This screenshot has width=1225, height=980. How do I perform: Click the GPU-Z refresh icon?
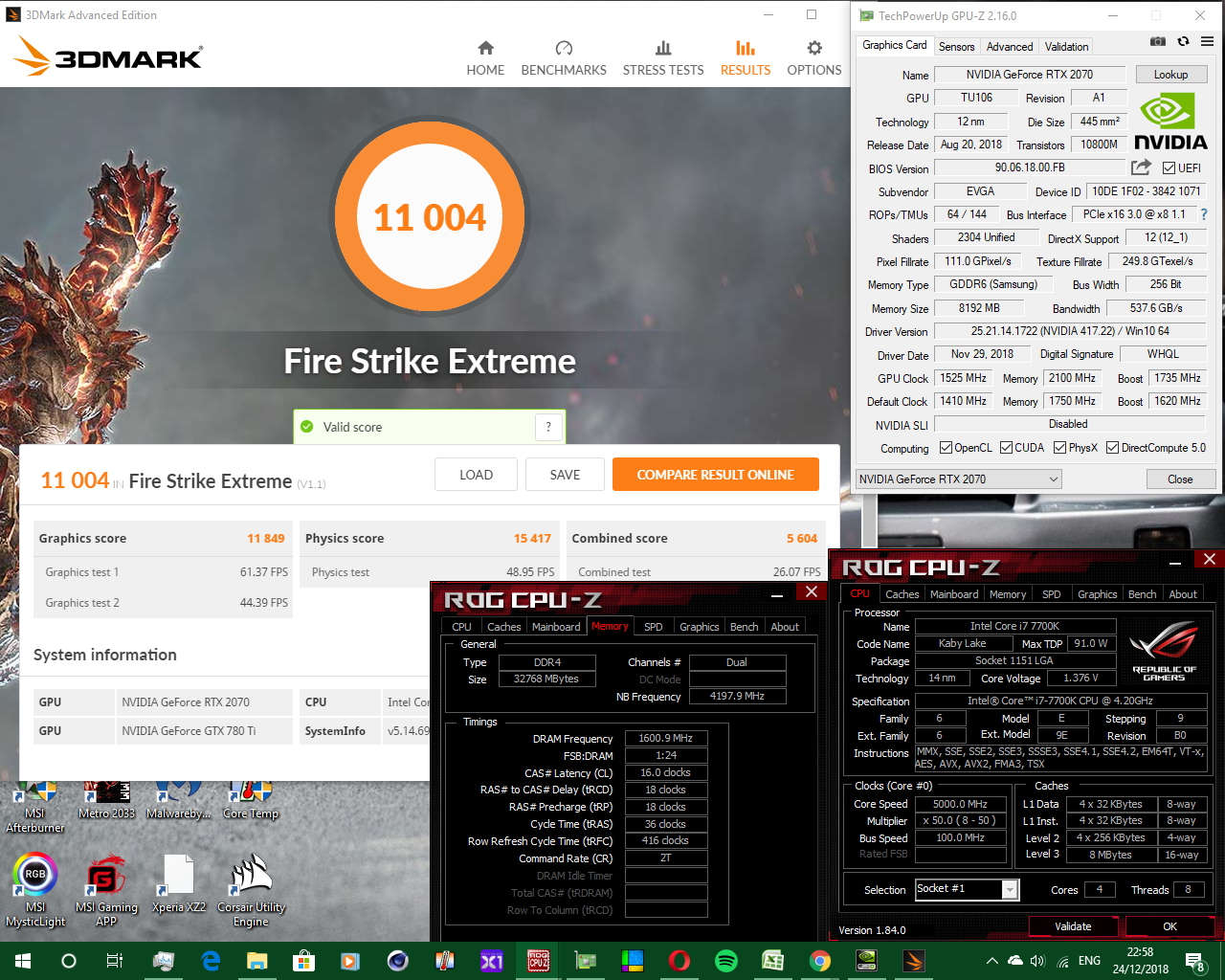point(1183,42)
